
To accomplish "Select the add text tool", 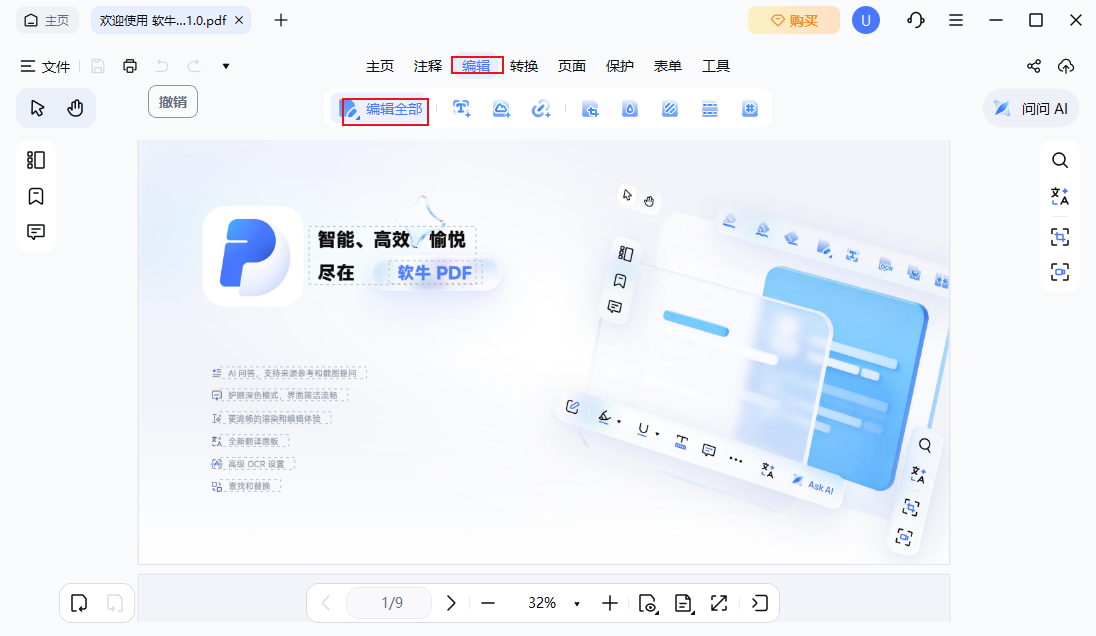I will point(461,109).
